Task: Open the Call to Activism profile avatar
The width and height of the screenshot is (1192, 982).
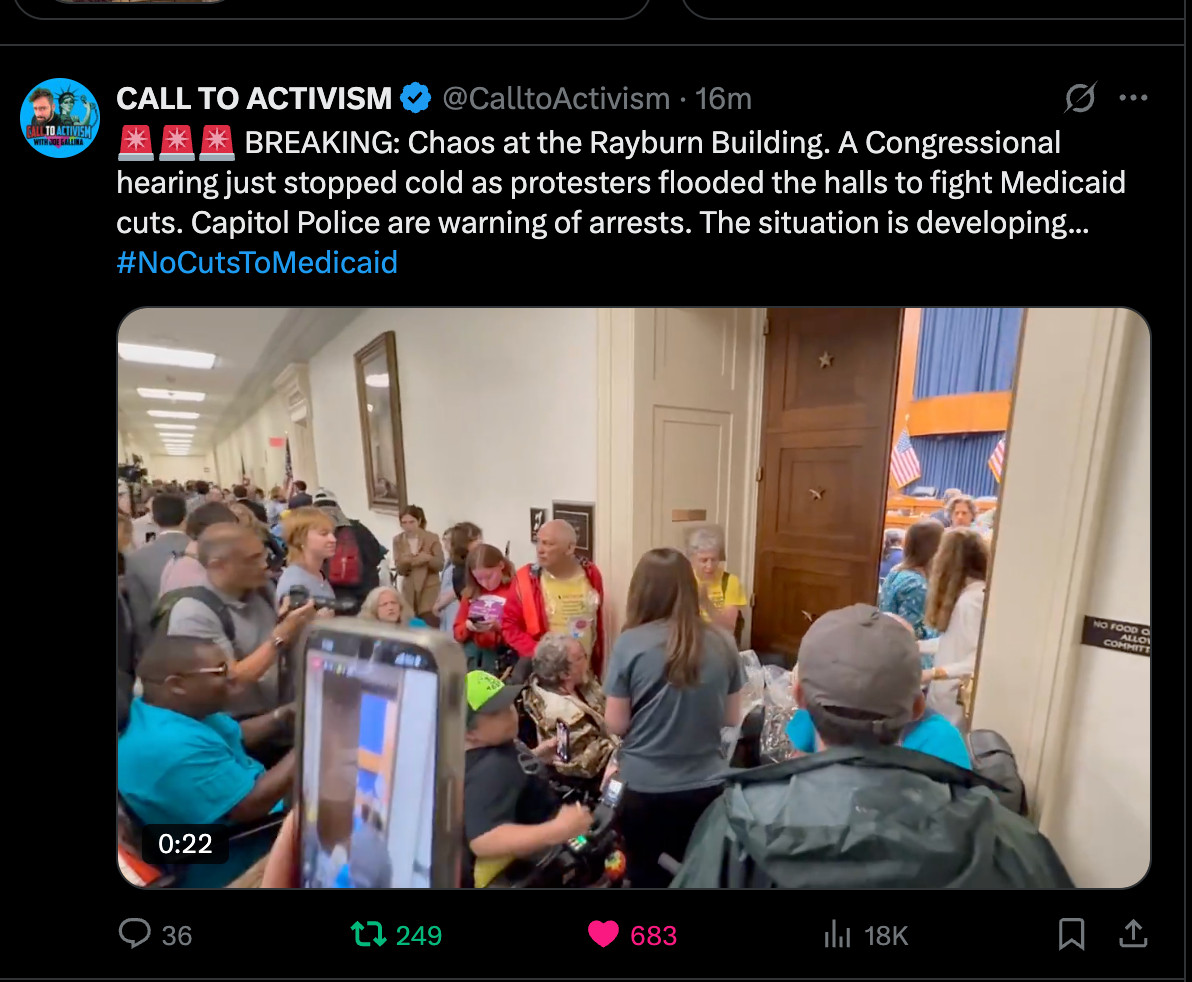Action: 59,118
